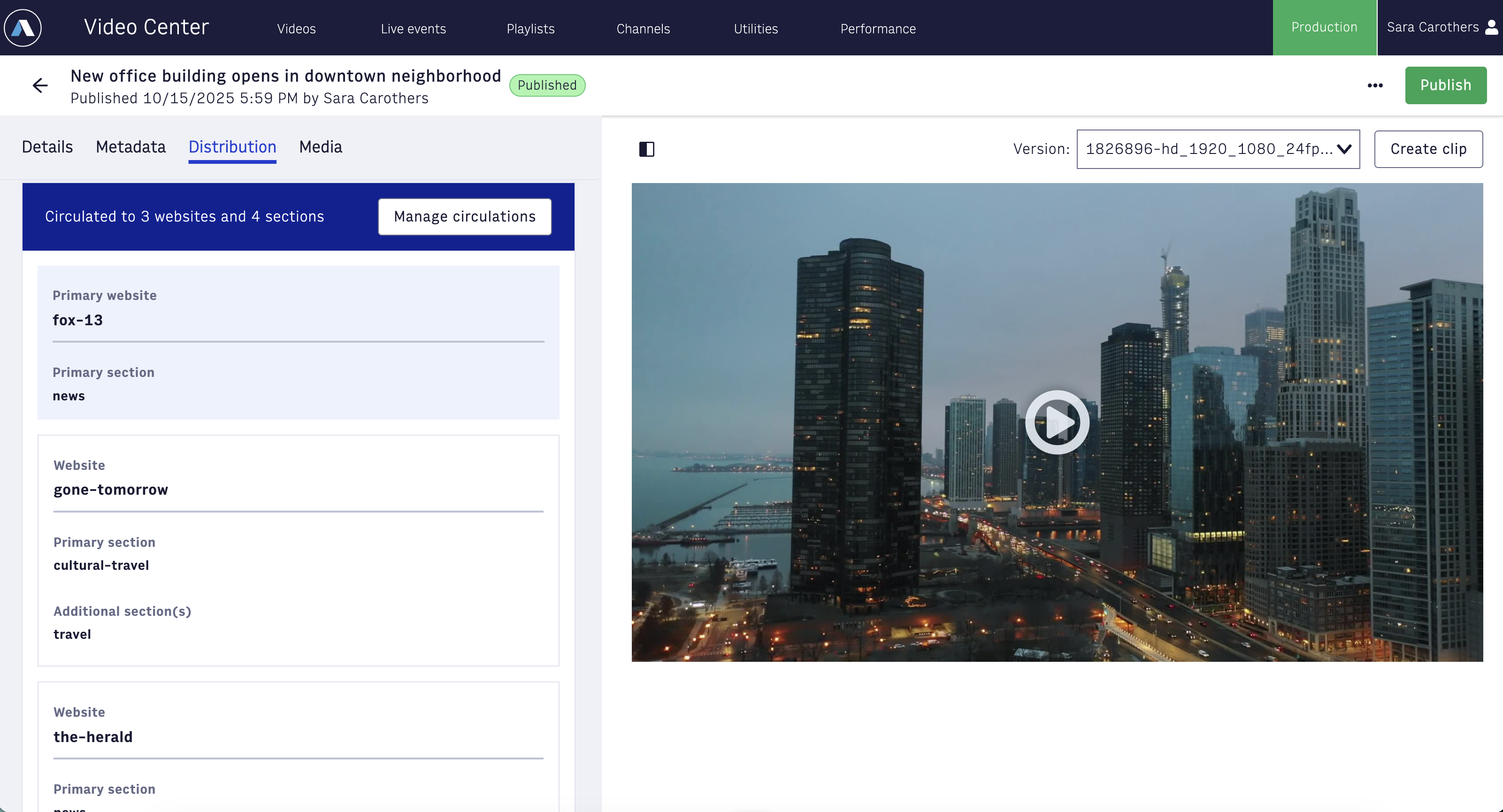This screenshot has height=812, width=1503.
Task: Switch to the Metadata tab
Action: pyautogui.click(x=130, y=147)
